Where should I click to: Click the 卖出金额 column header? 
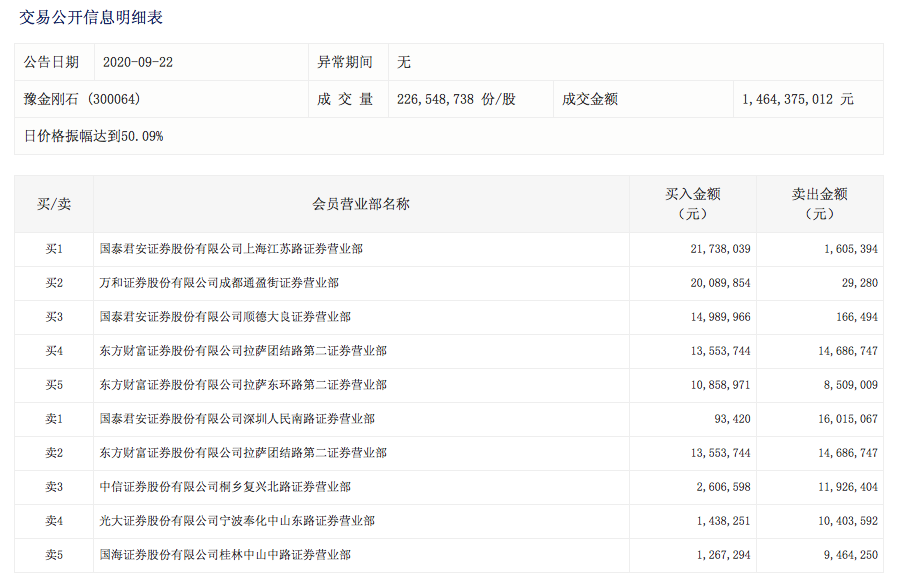pos(820,204)
